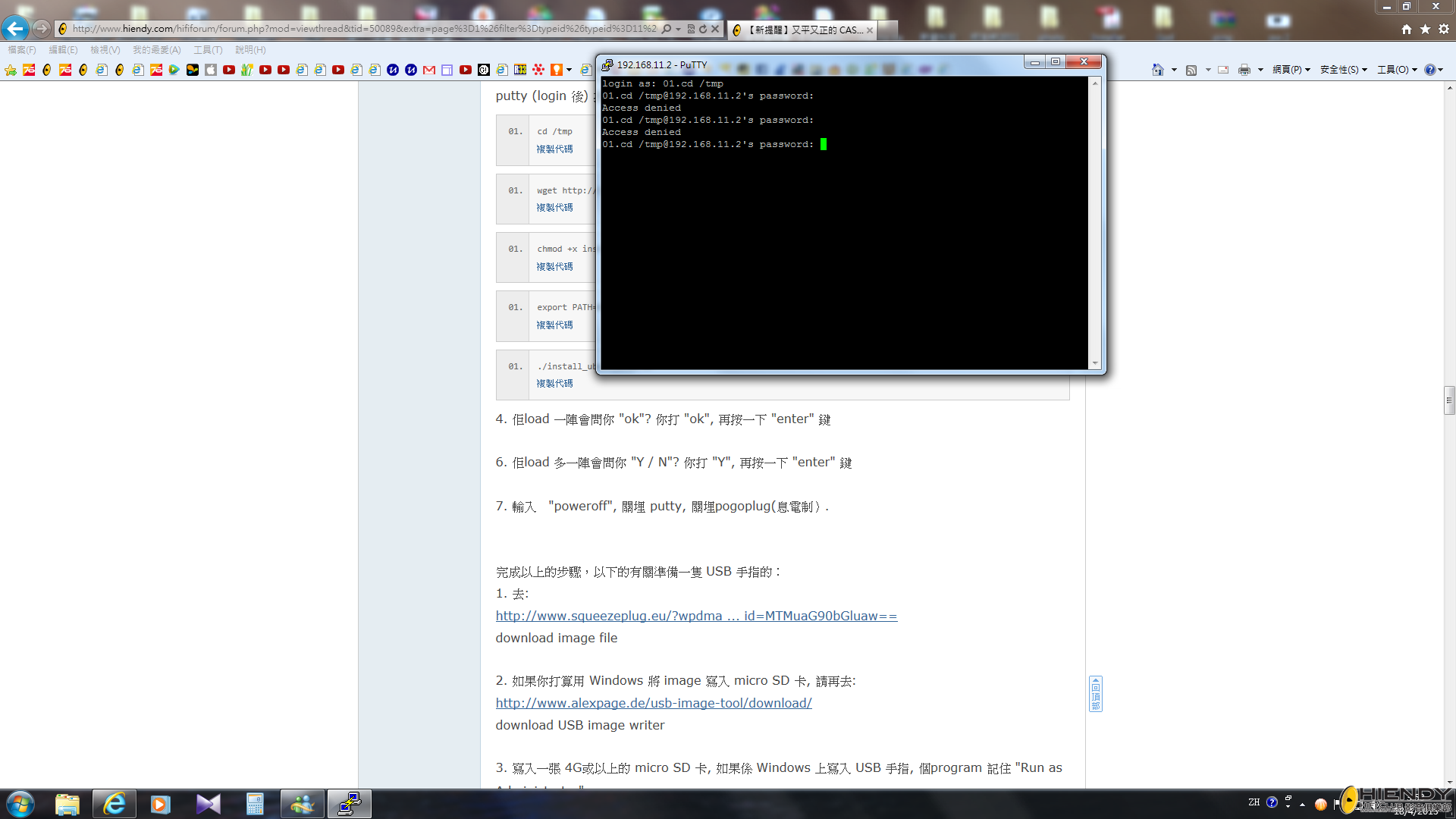
Task: Click the web page vertical scrollbar thumb
Action: [1449, 400]
